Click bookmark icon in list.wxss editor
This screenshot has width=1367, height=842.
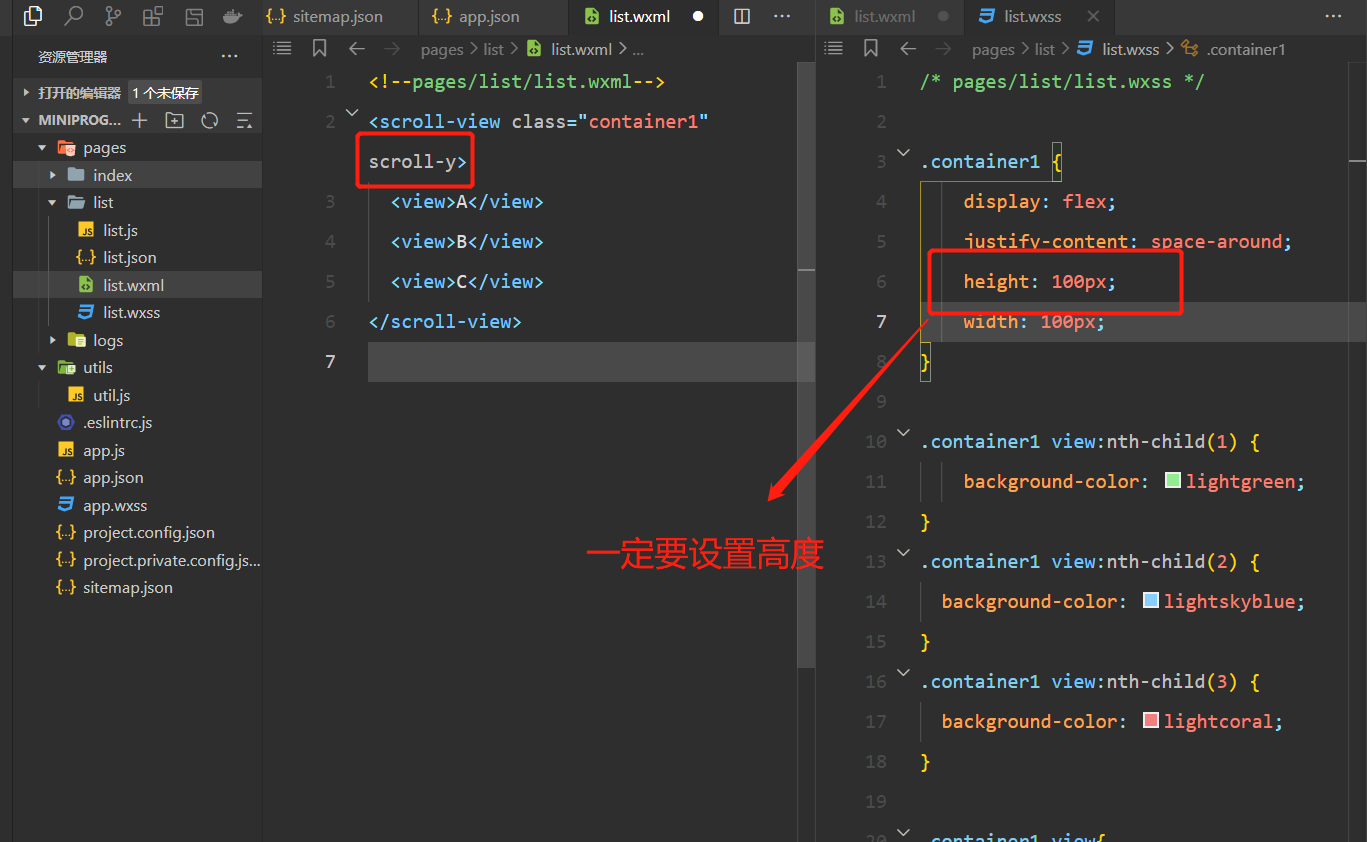[871, 48]
